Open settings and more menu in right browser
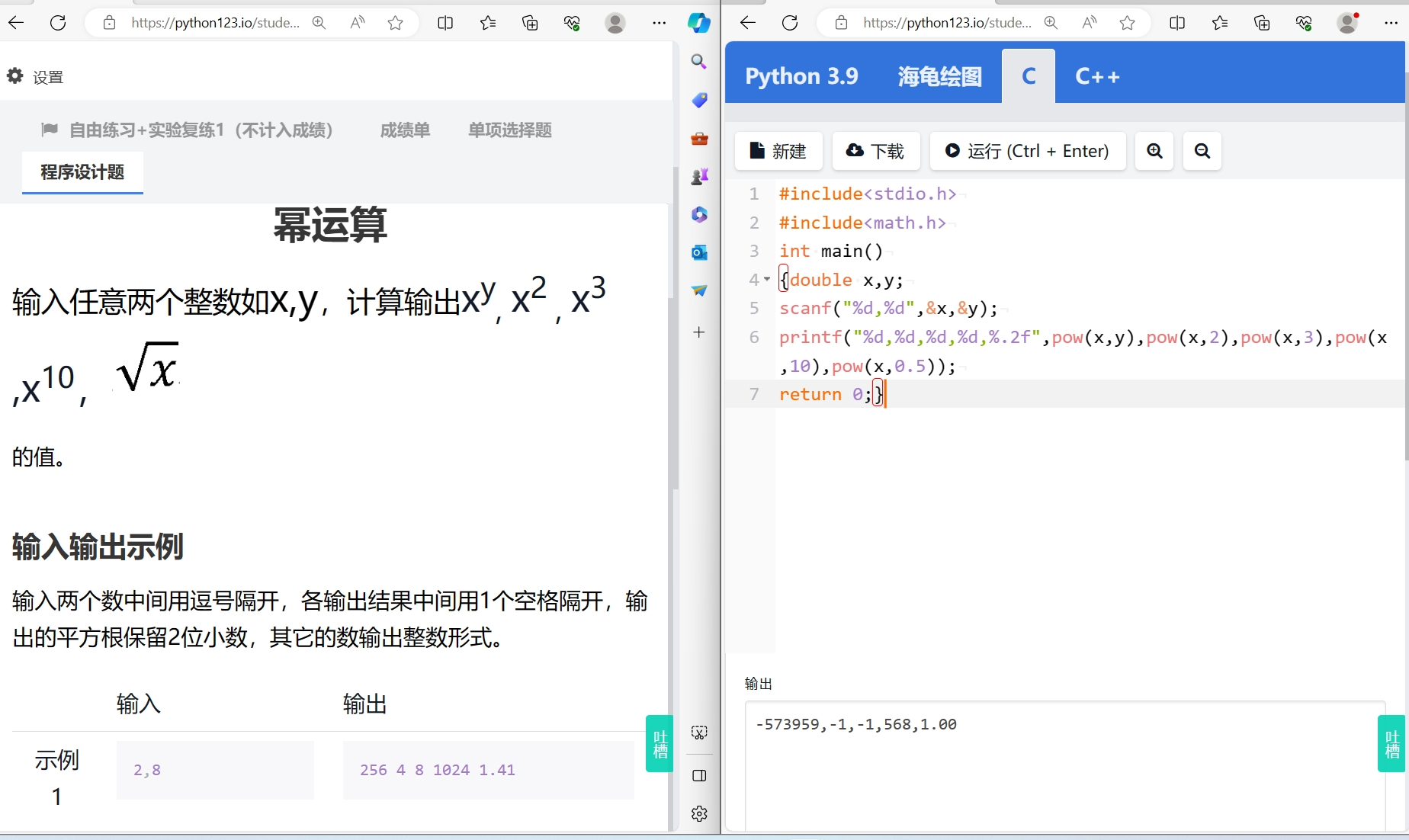 (1391, 23)
